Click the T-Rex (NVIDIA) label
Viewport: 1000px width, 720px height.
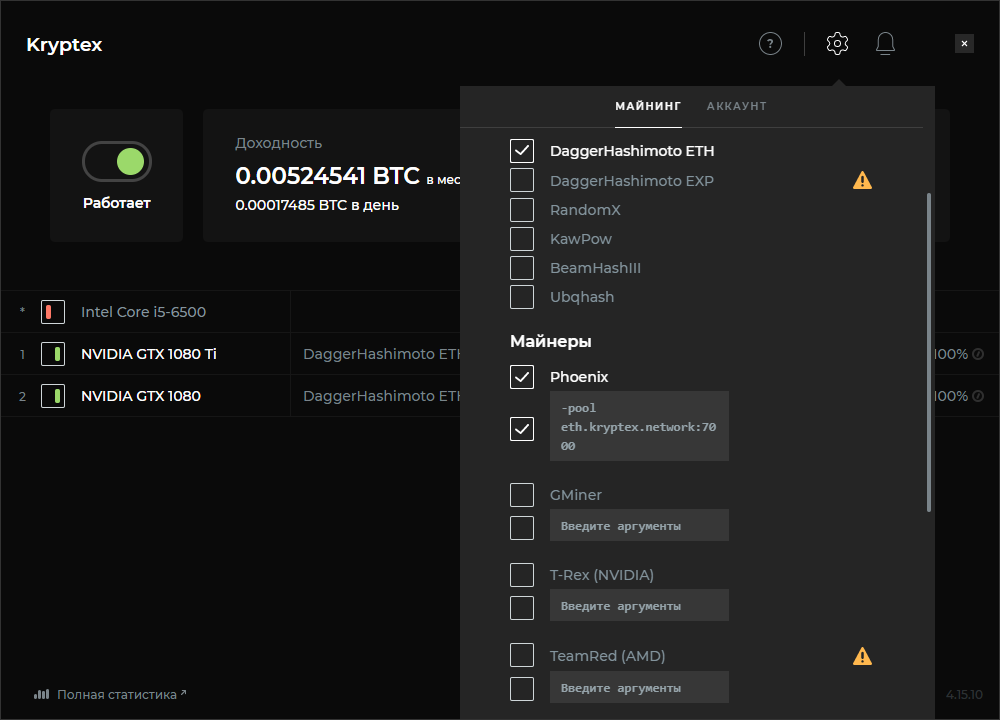coord(602,575)
